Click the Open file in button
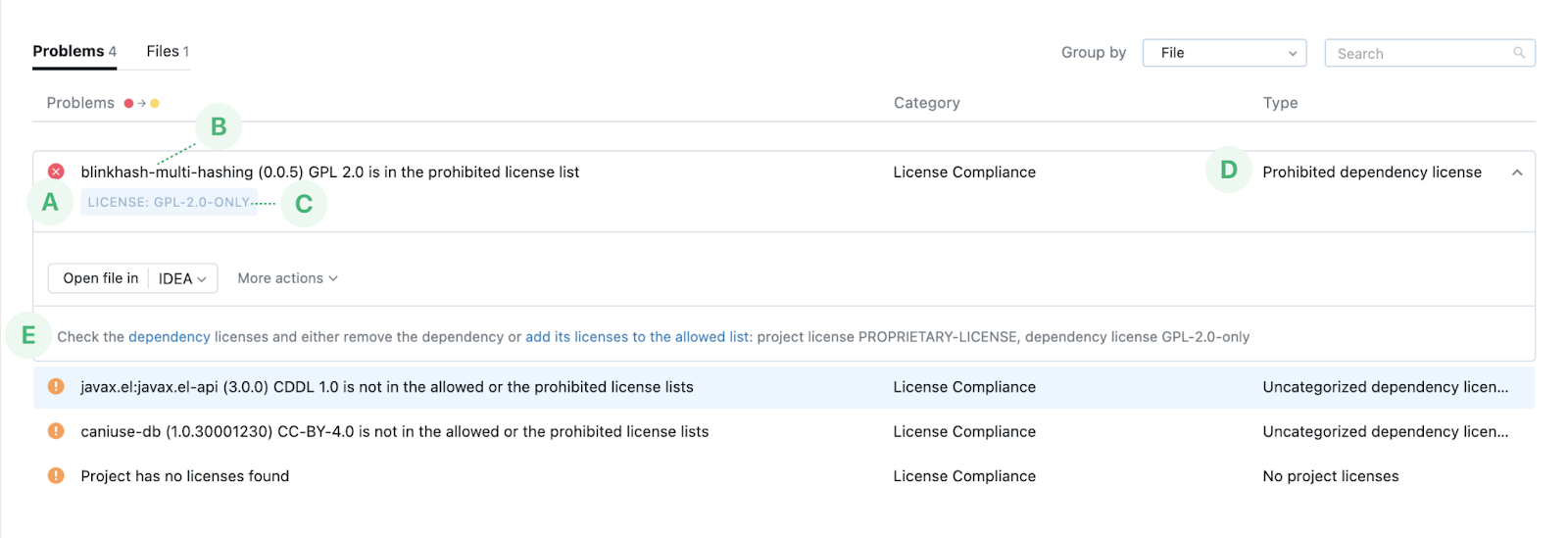This screenshot has height=538, width=1568. click(100, 278)
